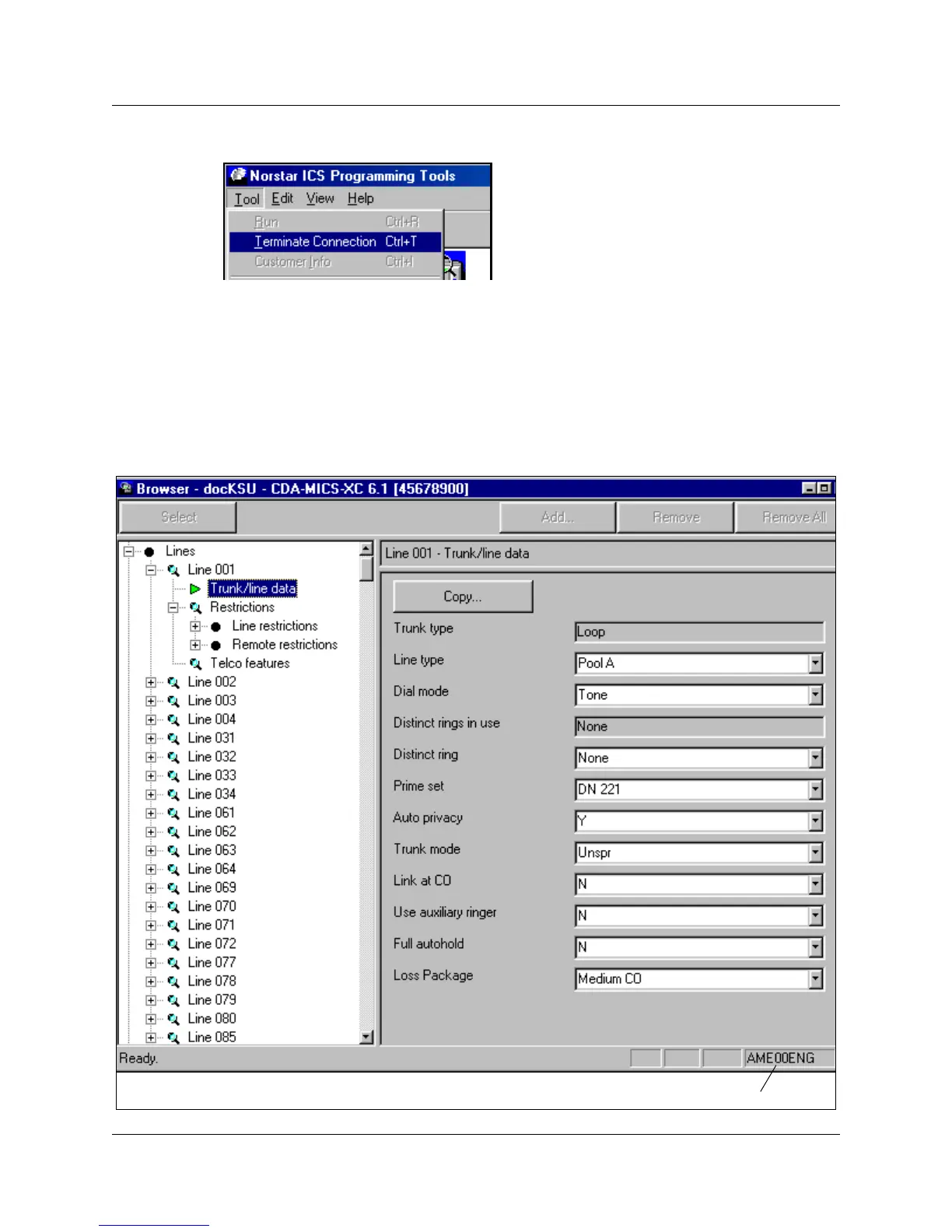Click the bullet icon beside Line restrictions
The width and height of the screenshot is (952, 1232).
(216, 626)
